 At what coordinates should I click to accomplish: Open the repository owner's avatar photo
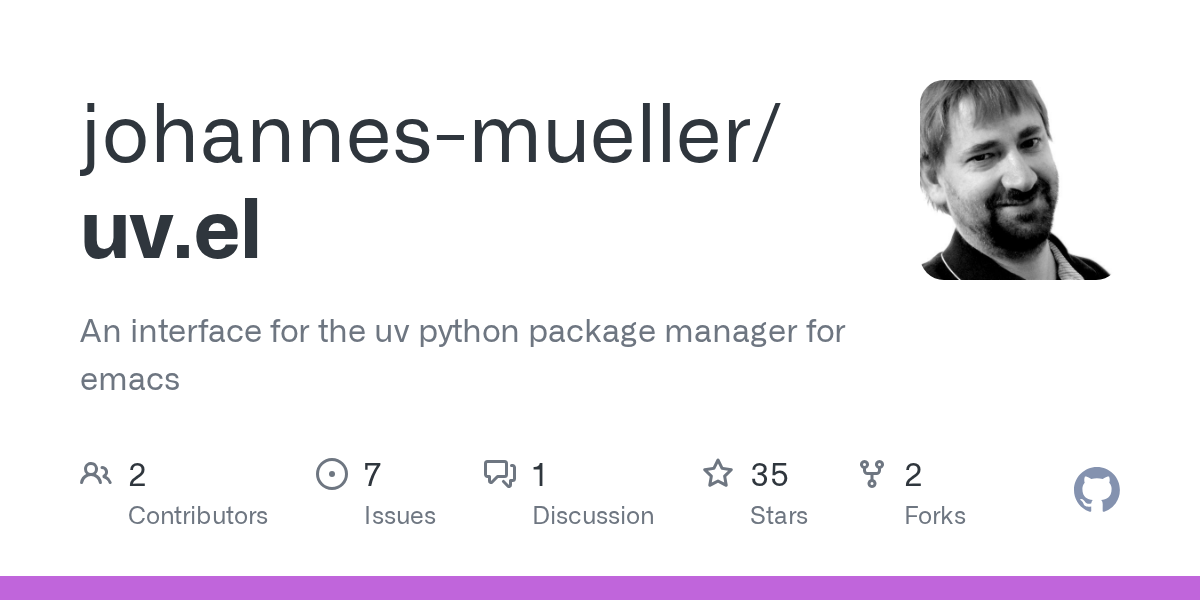[x=1019, y=180]
